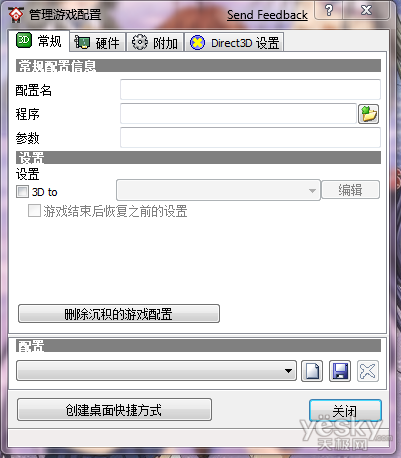
Task: Click the 删除沉积的游戏配置 button
Action: [x=119, y=314]
